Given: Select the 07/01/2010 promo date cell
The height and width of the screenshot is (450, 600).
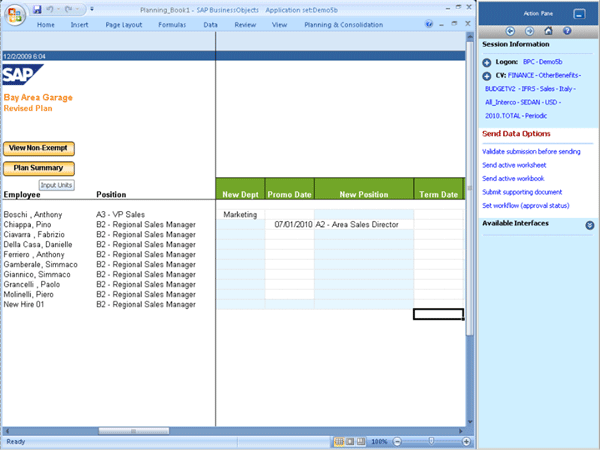Looking at the screenshot, I should 290,225.
